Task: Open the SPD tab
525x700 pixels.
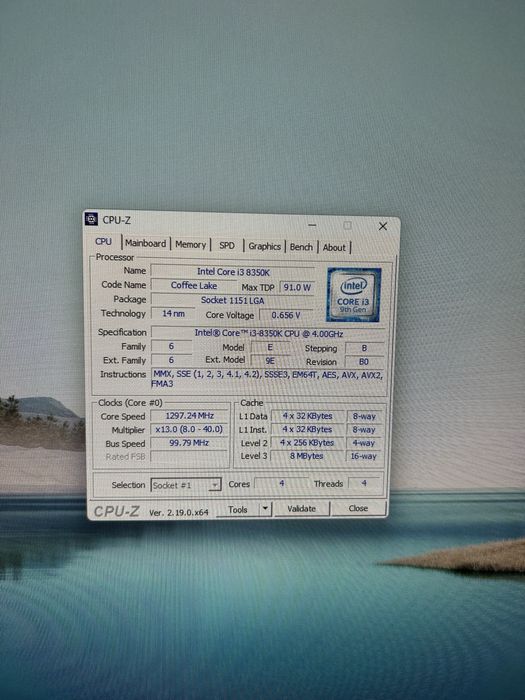Action: 227,246
